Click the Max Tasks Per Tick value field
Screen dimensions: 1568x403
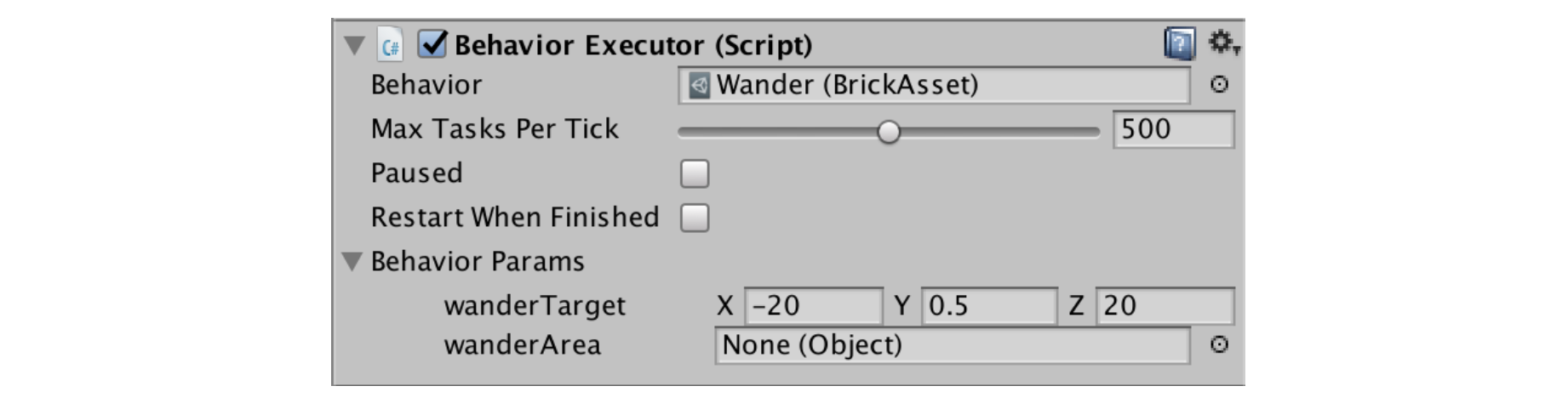pos(1173,129)
